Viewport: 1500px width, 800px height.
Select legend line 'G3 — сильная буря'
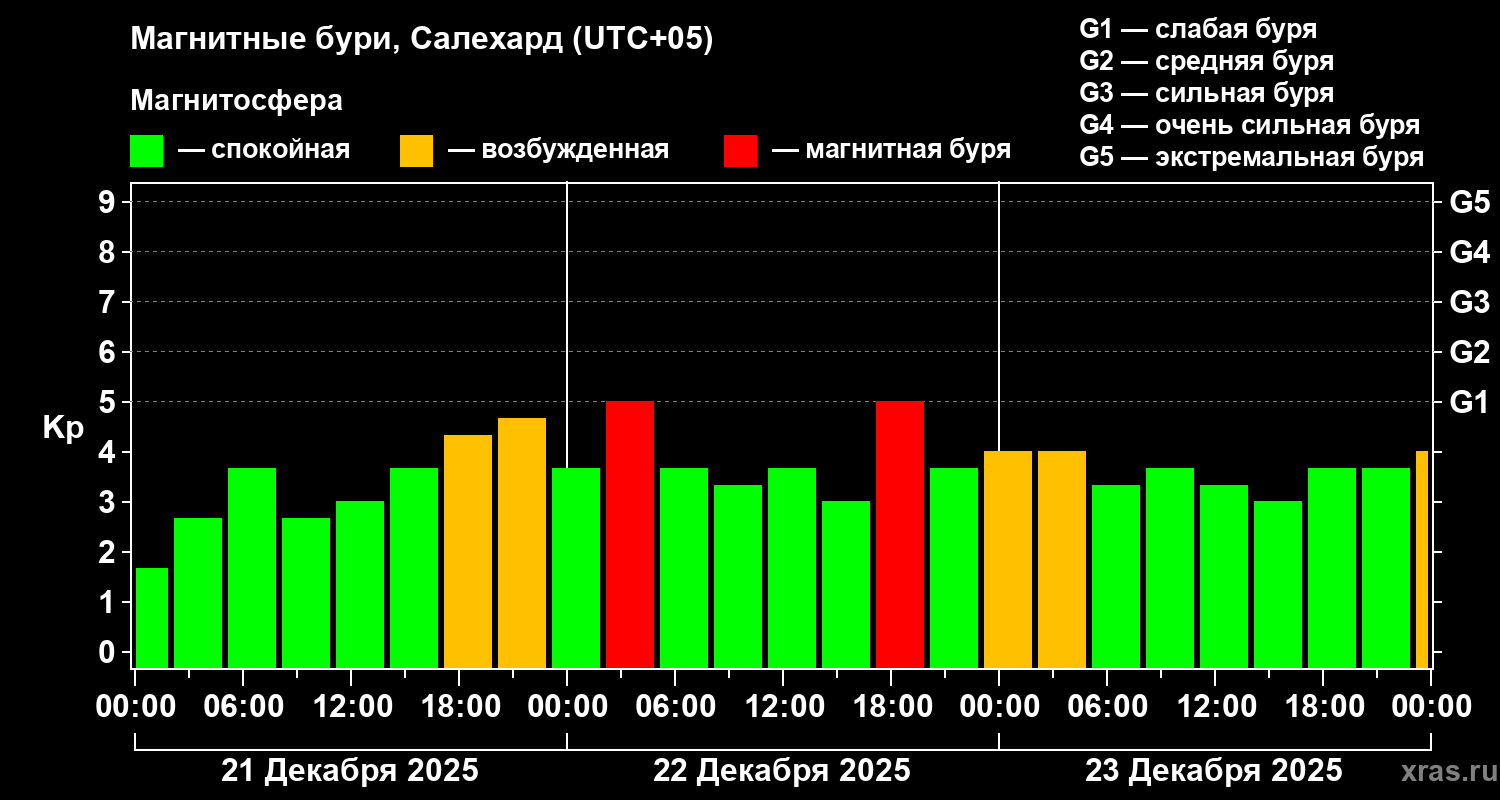click(x=1207, y=93)
